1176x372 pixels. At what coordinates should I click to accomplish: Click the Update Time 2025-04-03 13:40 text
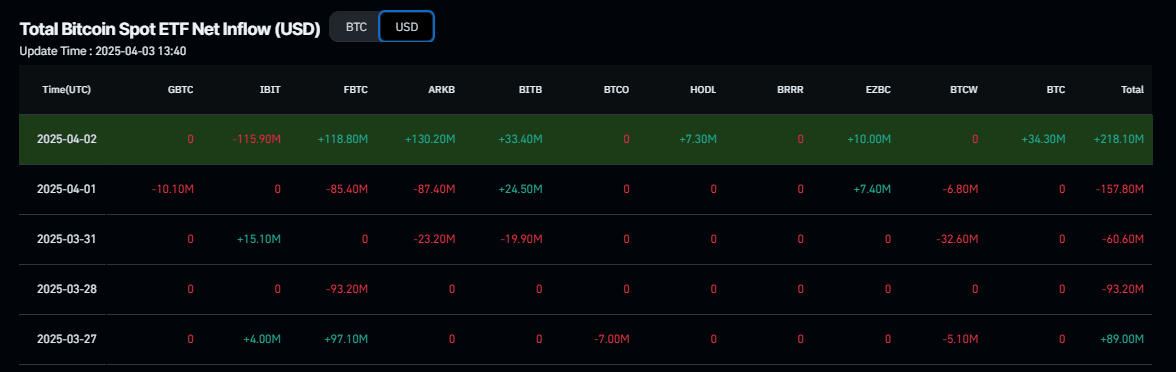103,51
